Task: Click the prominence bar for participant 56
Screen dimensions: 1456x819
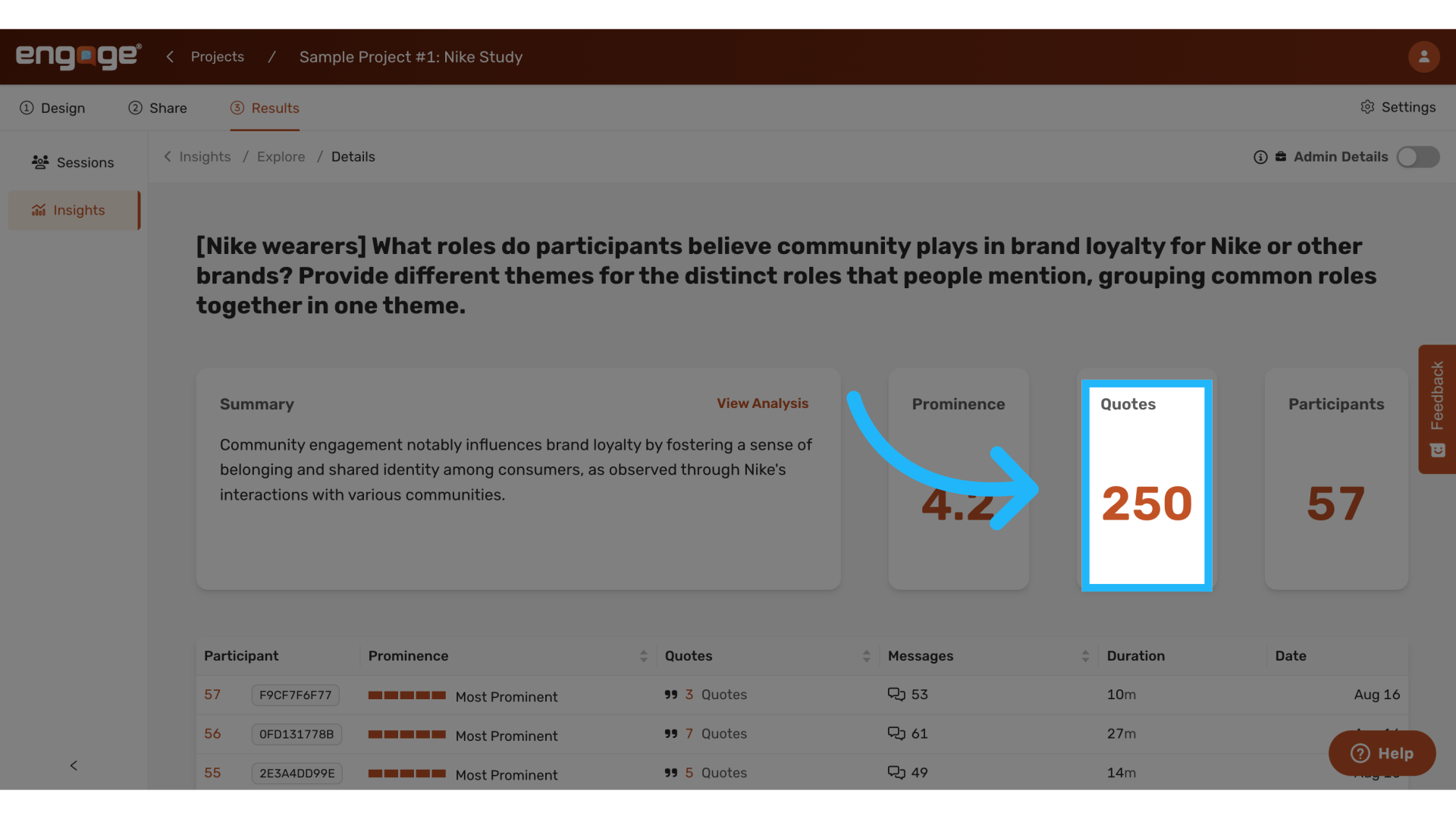Action: point(406,734)
